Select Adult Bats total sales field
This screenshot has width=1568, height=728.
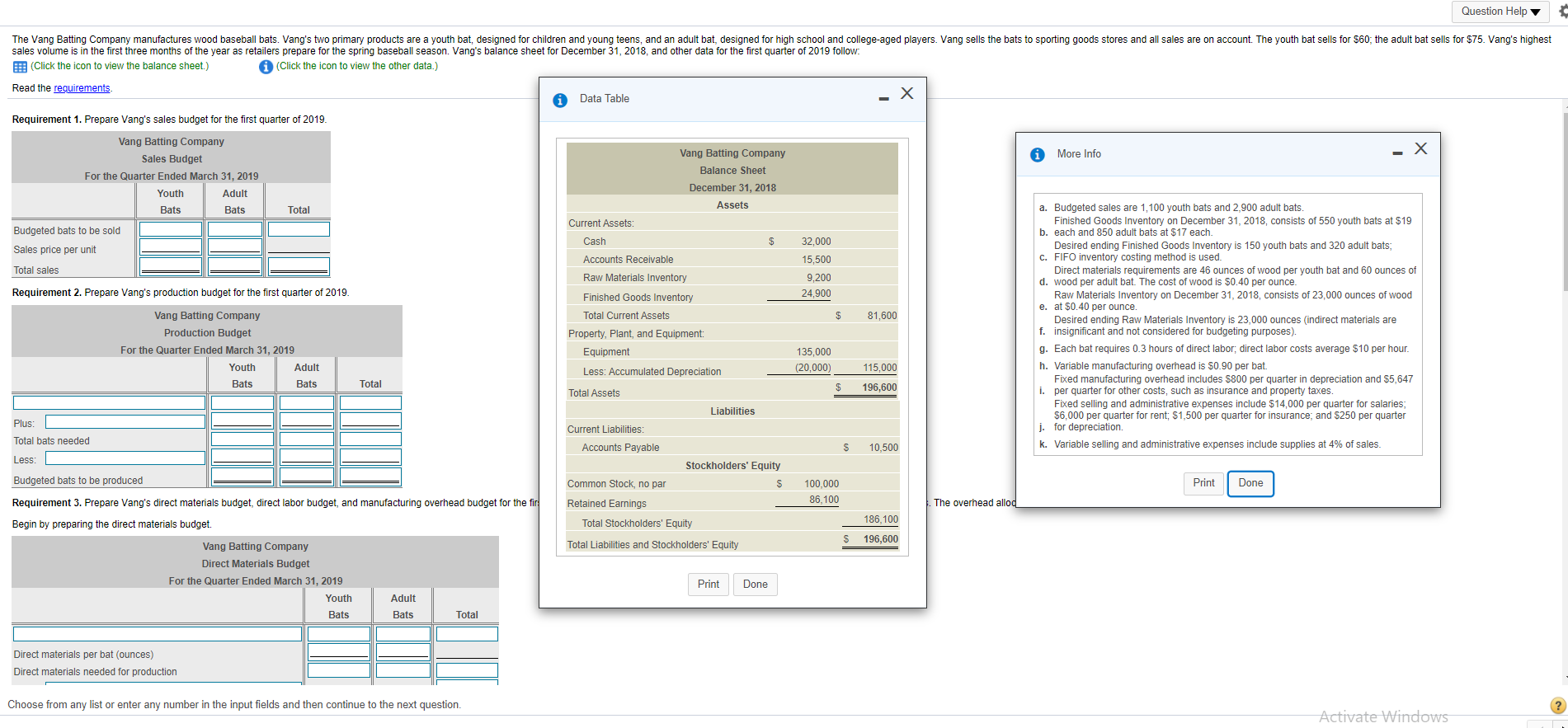pos(235,265)
